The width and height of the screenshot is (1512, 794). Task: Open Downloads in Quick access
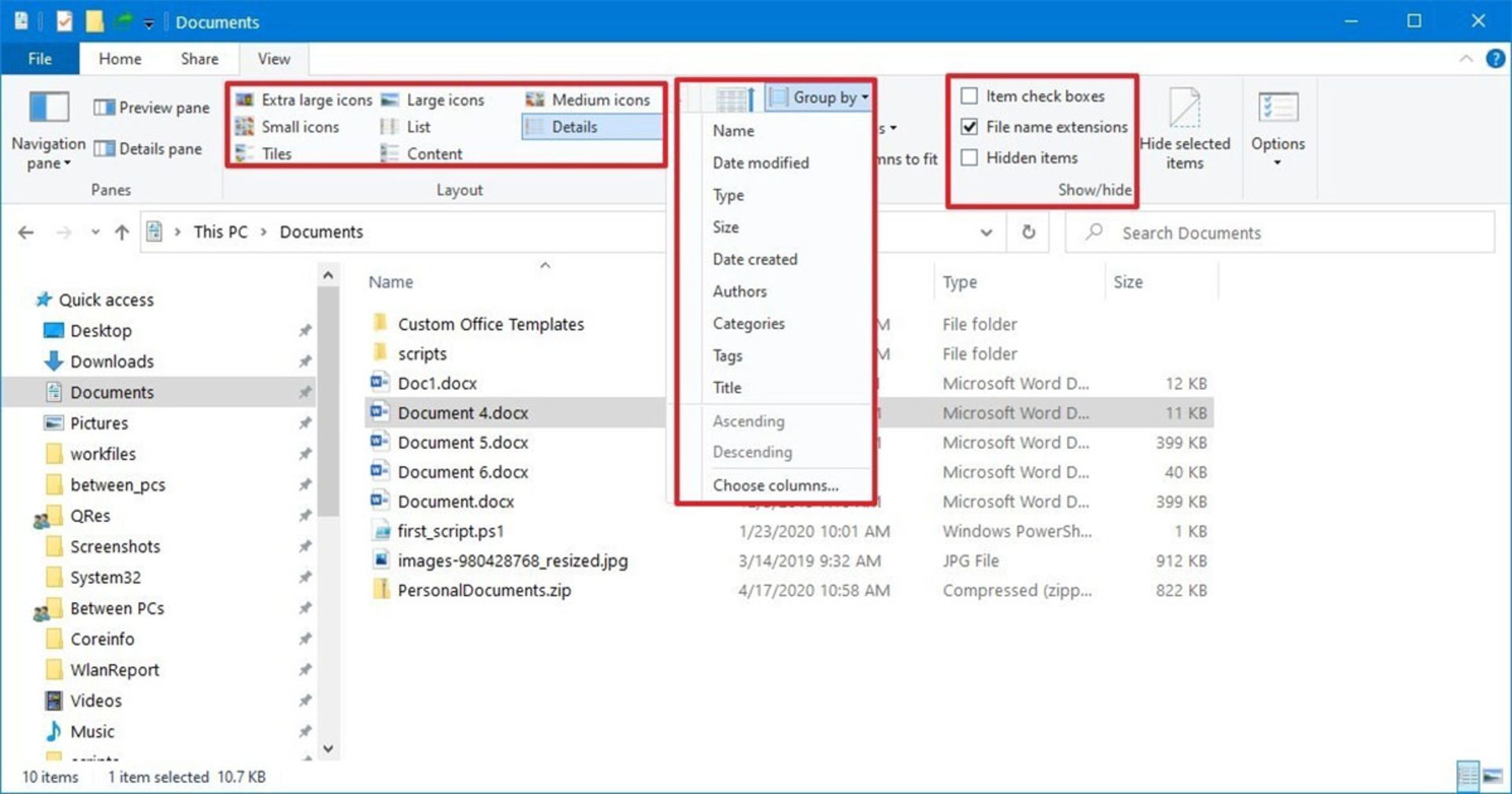[112, 362]
